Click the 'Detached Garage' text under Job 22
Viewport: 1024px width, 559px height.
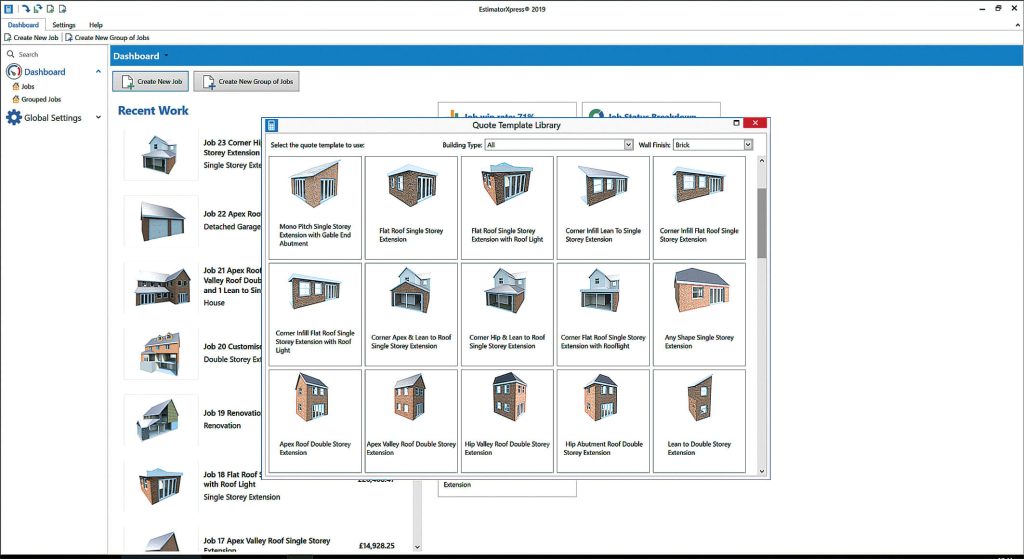231,227
